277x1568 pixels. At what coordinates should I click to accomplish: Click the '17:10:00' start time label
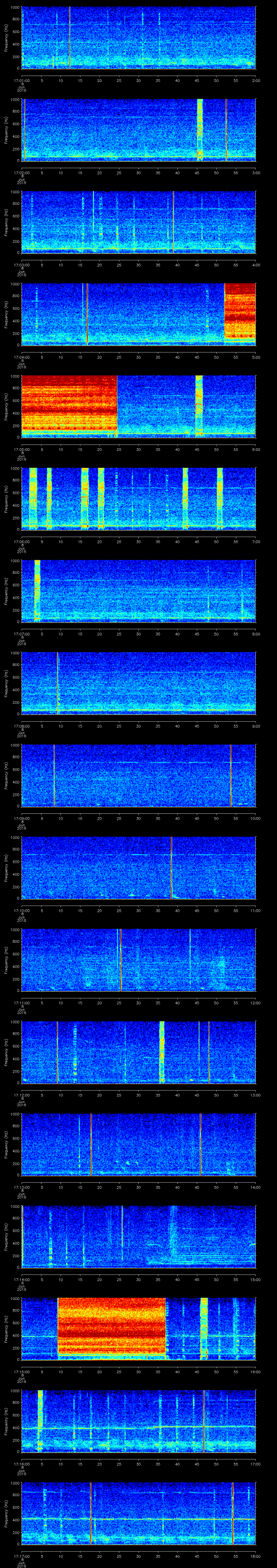21,910
